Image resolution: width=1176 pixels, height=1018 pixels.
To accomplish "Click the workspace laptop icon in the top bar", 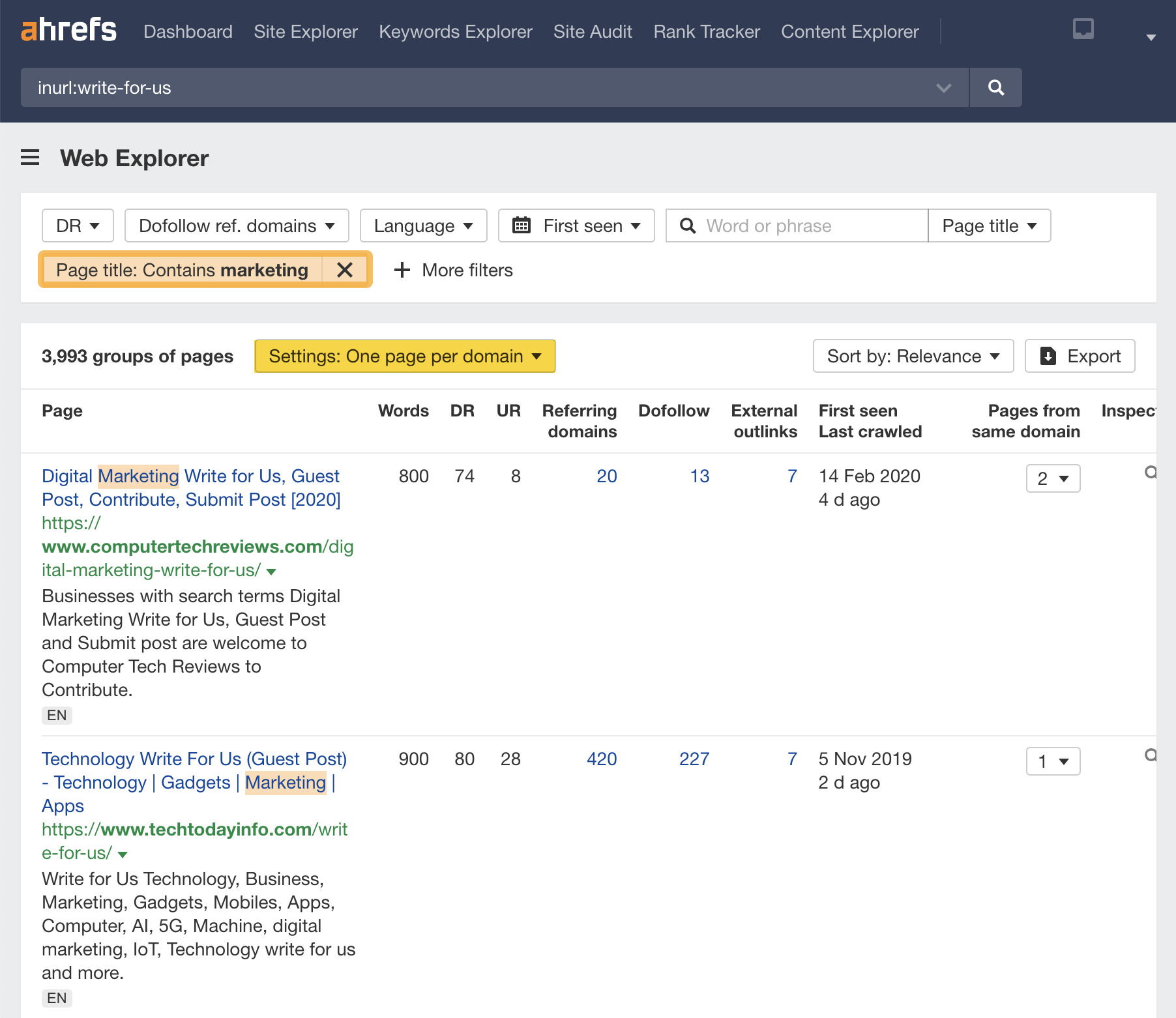I will (1082, 30).
